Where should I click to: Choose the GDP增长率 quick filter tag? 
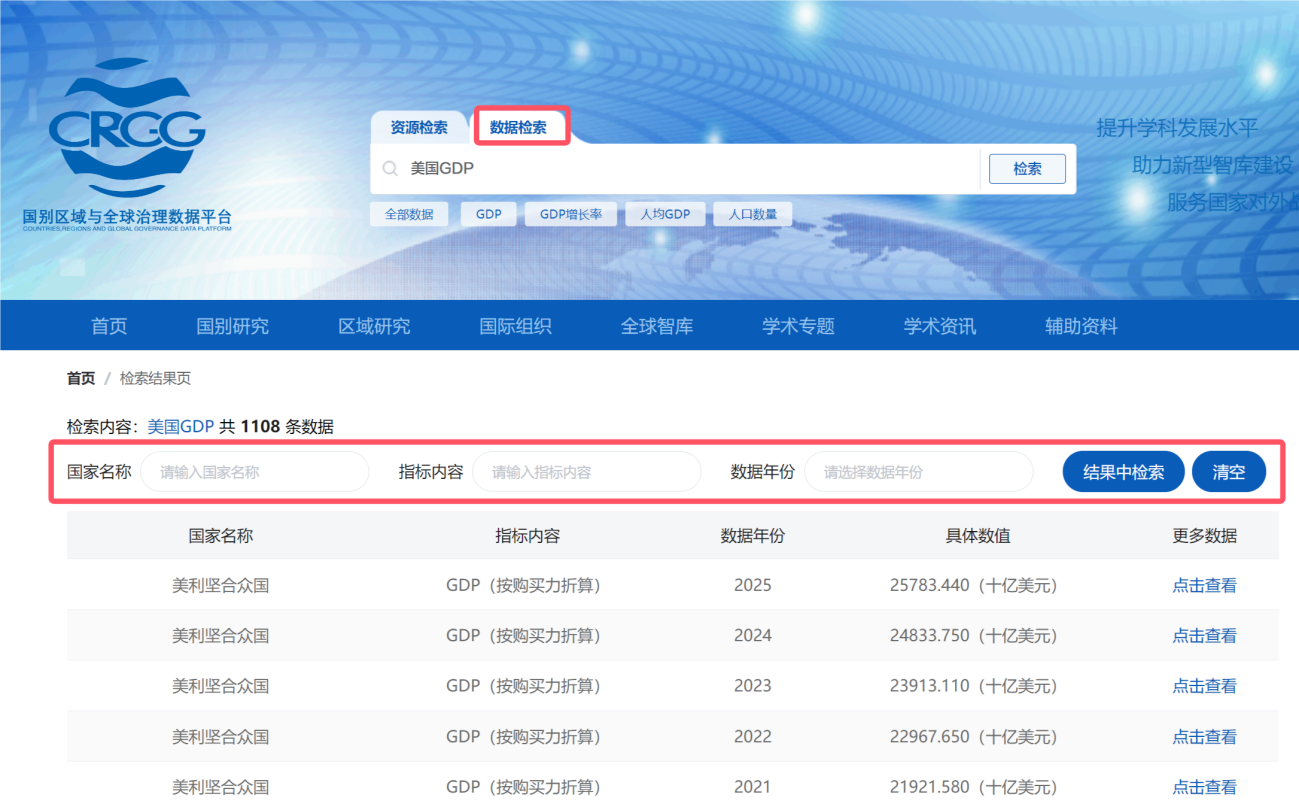coord(571,214)
